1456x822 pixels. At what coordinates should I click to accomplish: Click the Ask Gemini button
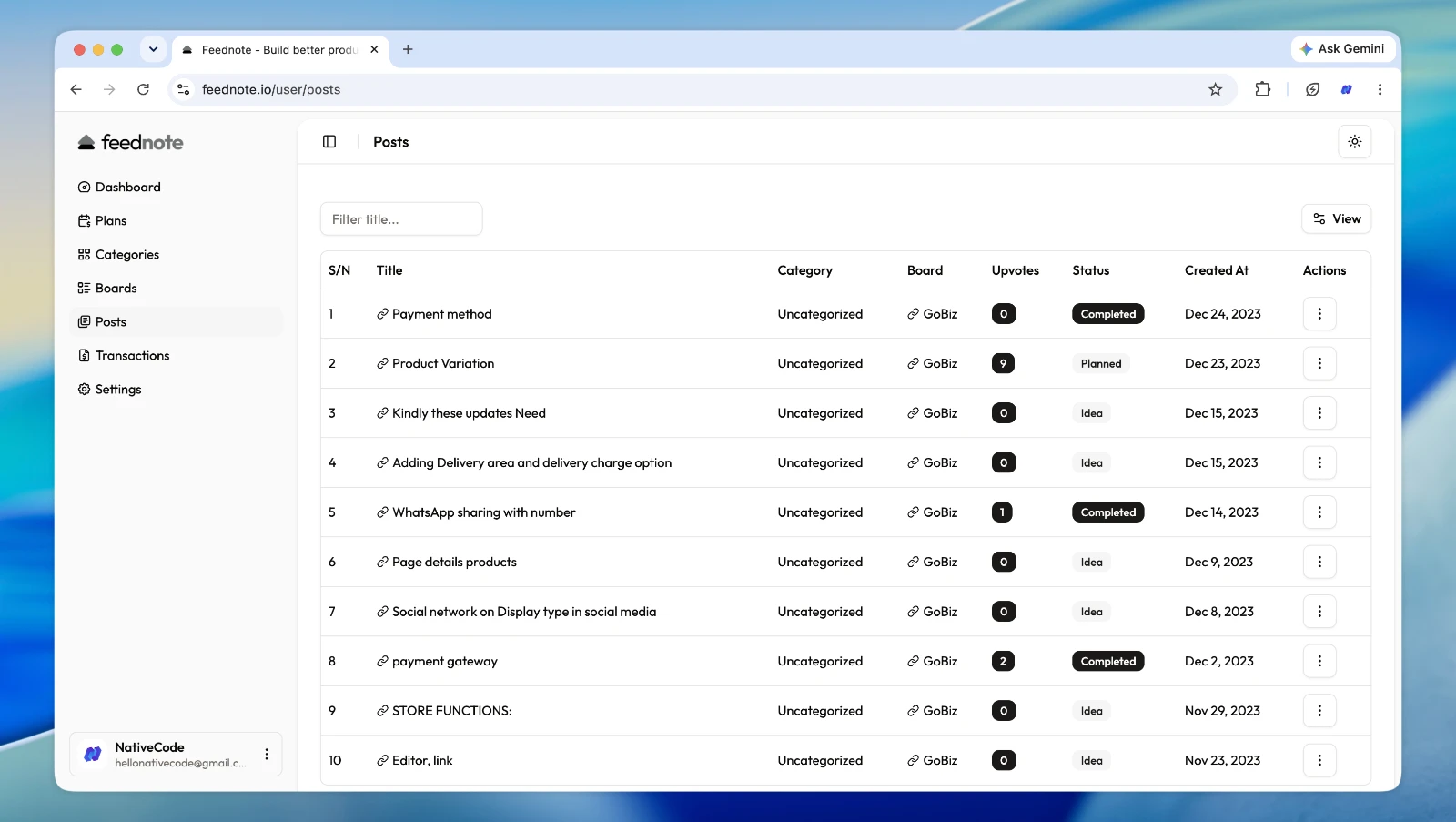pyautogui.click(x=1343, y=49)
